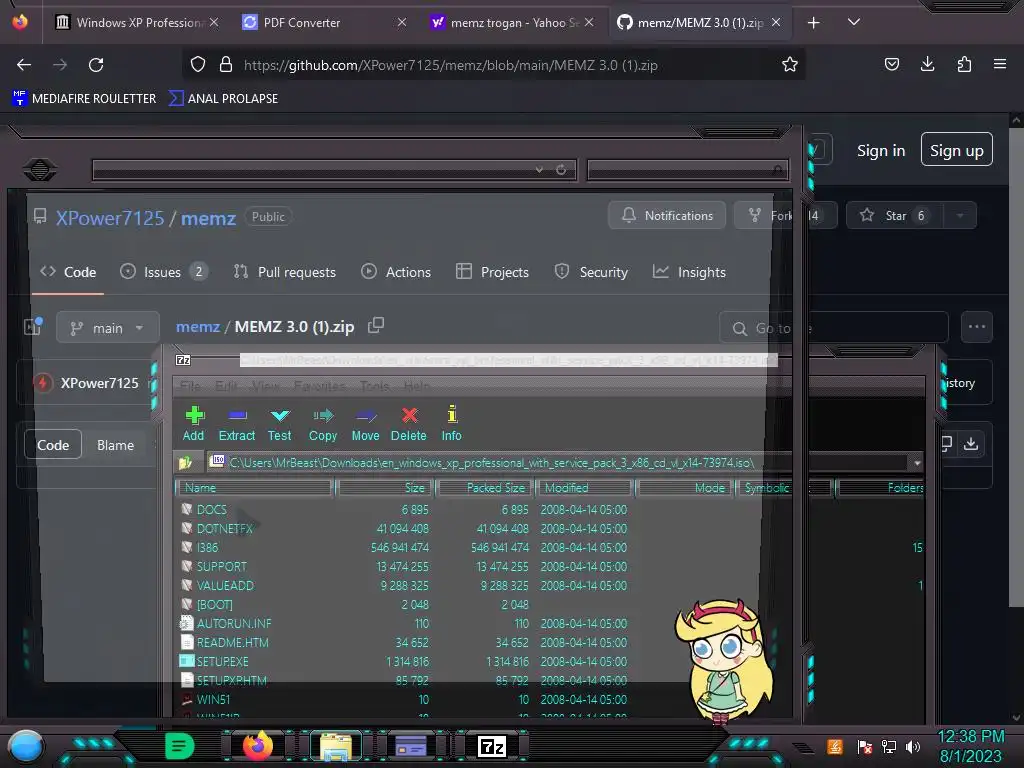The image size is (1024, 768).
Task: Click the volume speaker tray icon
Action: [914, 746]
